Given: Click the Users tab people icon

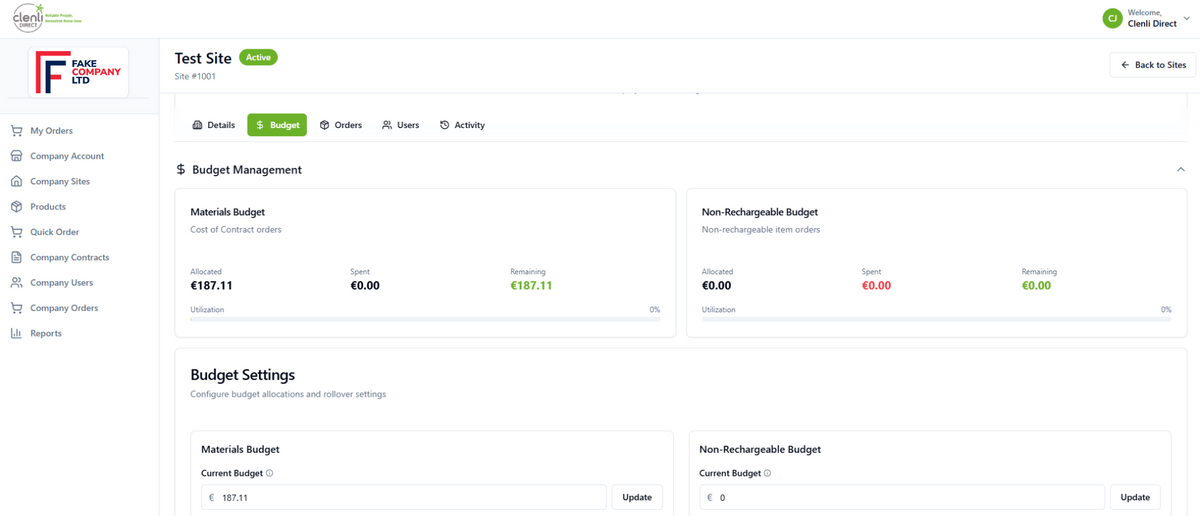Looking at the screenshot, I should [x=387, y=125].
